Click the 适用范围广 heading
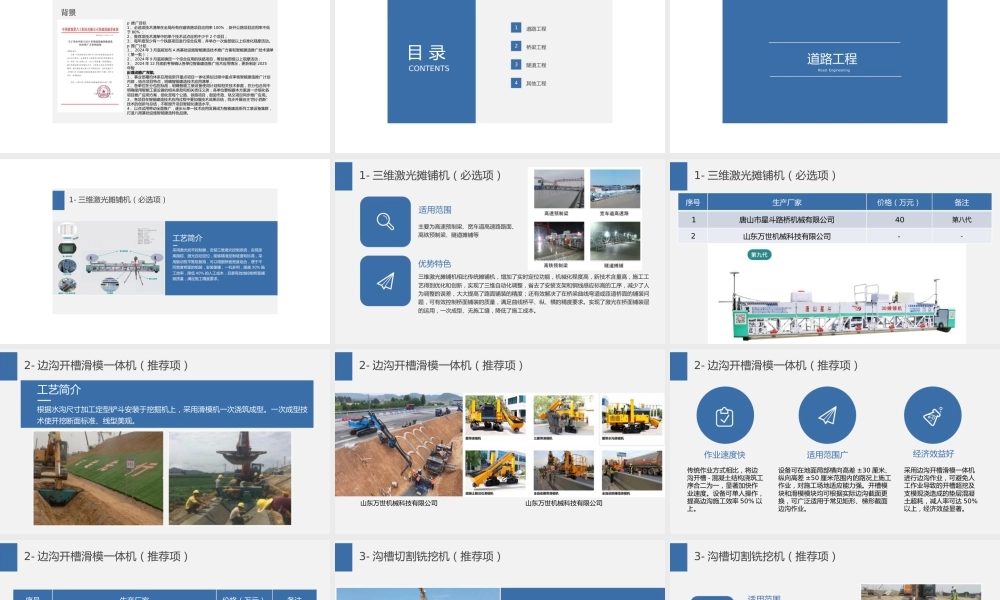The width and height of the screenshot is (1000, 600). pyautogui.click(x=827, y=455)
